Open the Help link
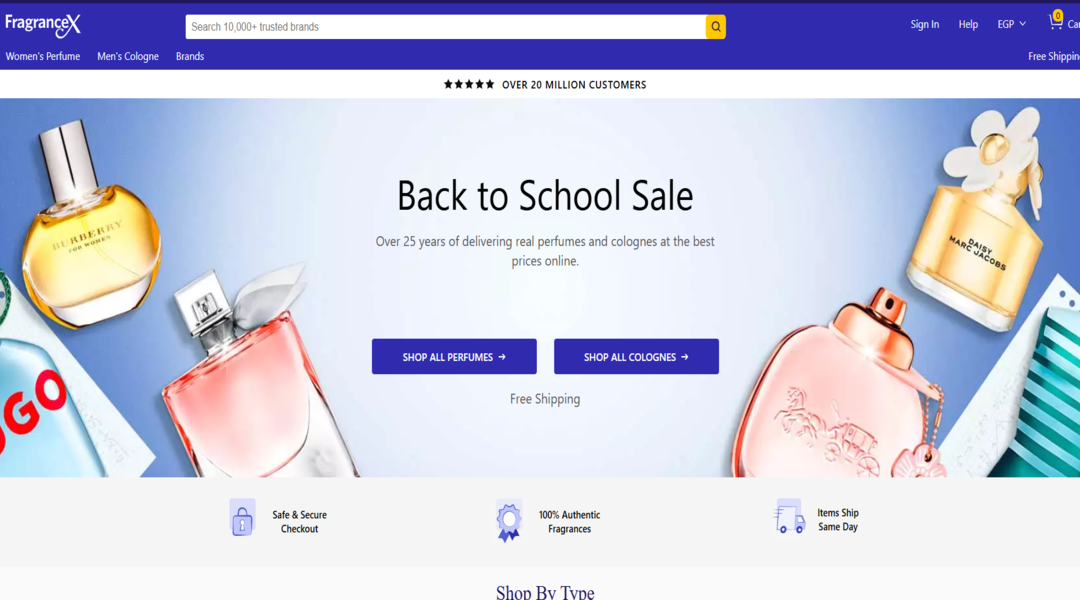This screenshot has height=600, width=1080. 968,24
